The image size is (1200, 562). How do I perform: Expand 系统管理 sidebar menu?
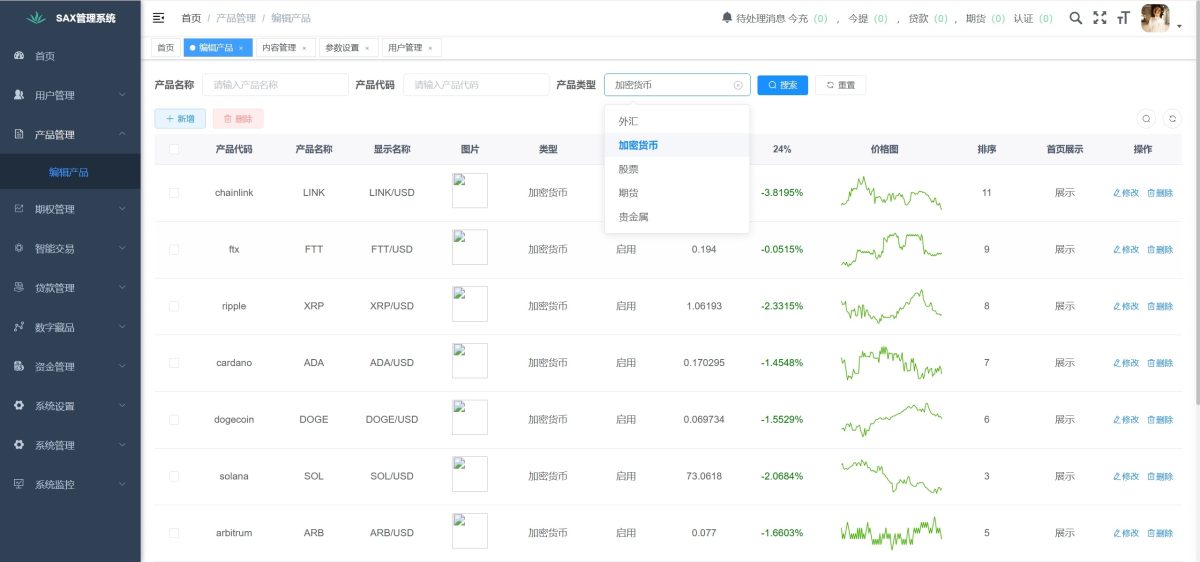pos(70,445)
